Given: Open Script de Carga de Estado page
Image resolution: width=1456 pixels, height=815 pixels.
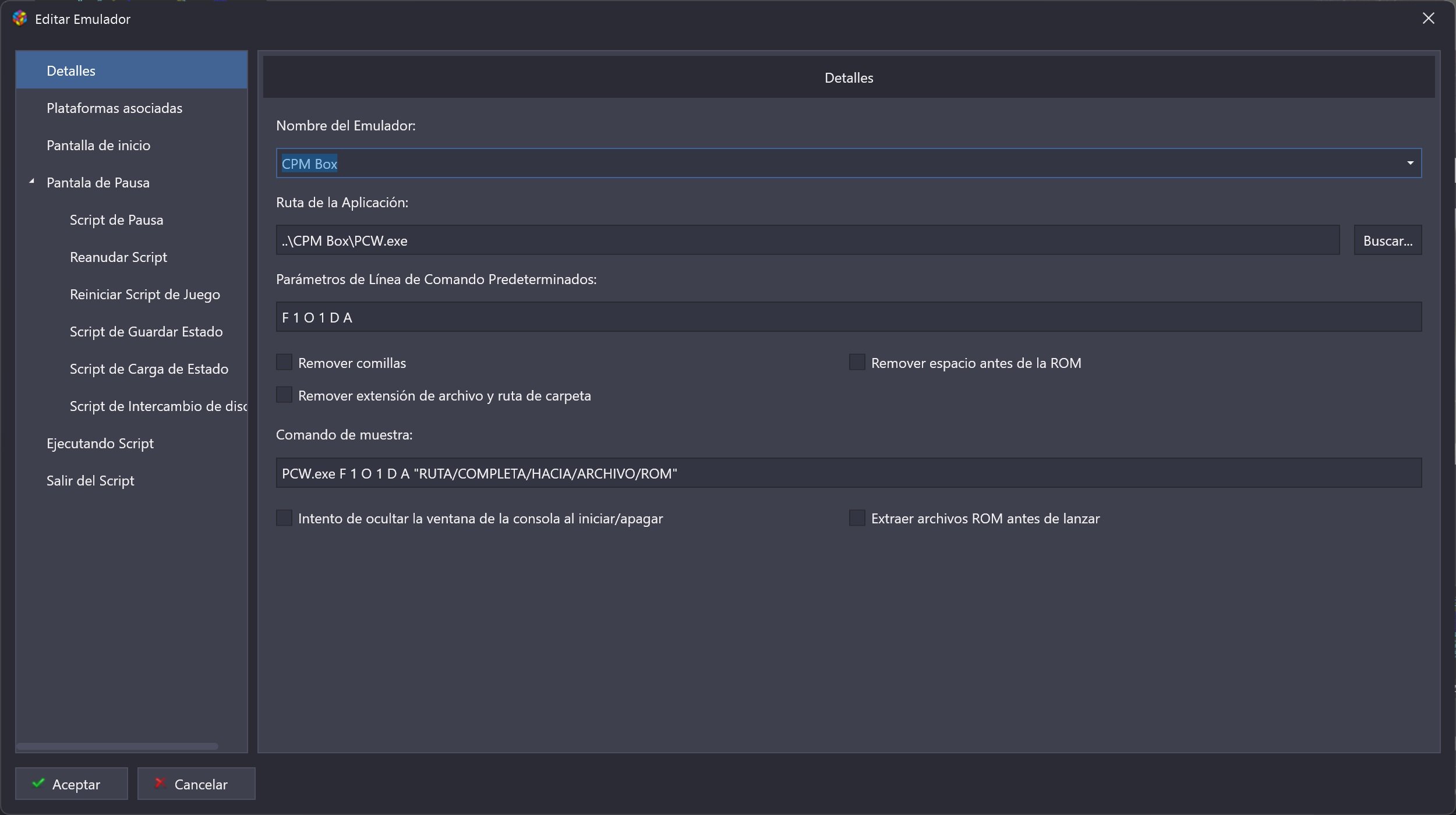Looking at the screenshot, I should click(x=149, y=368).
